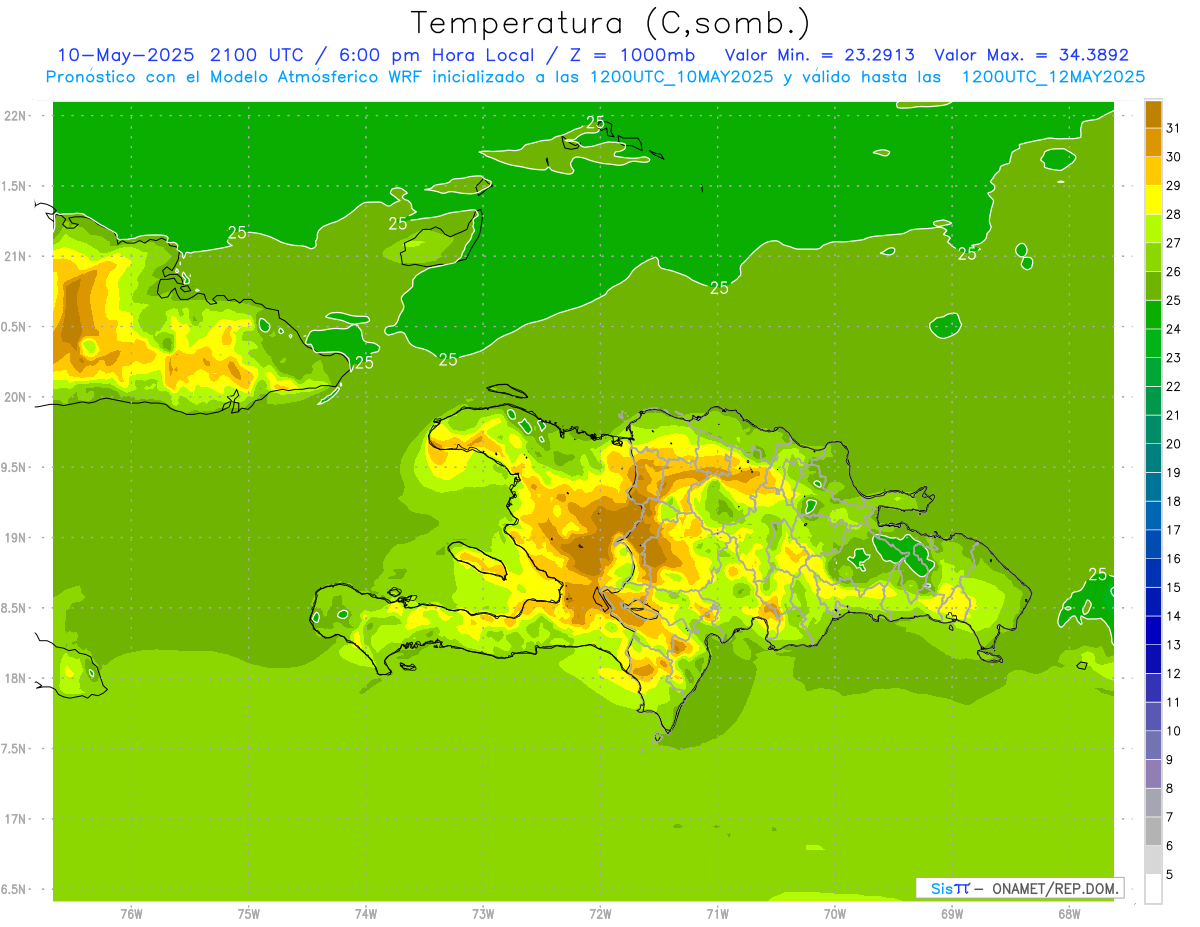Viewport: 1200px width, 927px height.
Task: Click legend value 5 on the color bar
Action: pos(1170,875)
